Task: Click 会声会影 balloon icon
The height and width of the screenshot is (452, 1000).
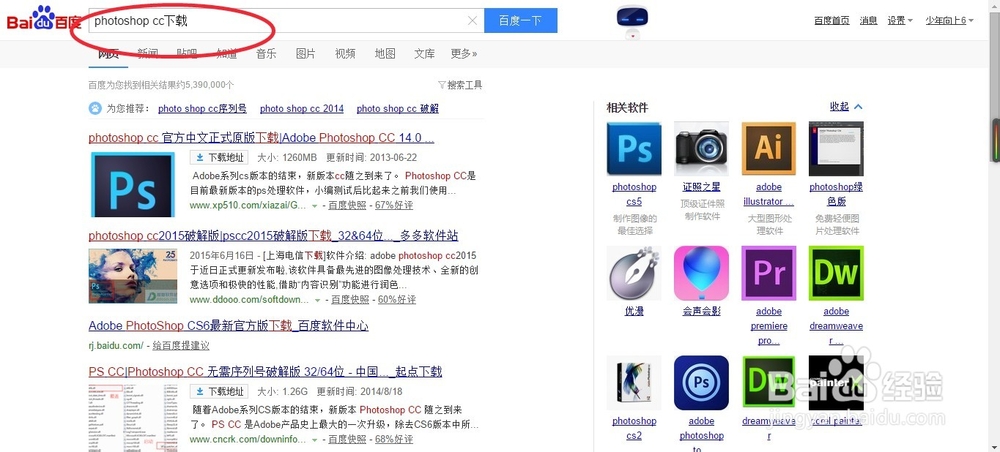Action: [702, 273]
